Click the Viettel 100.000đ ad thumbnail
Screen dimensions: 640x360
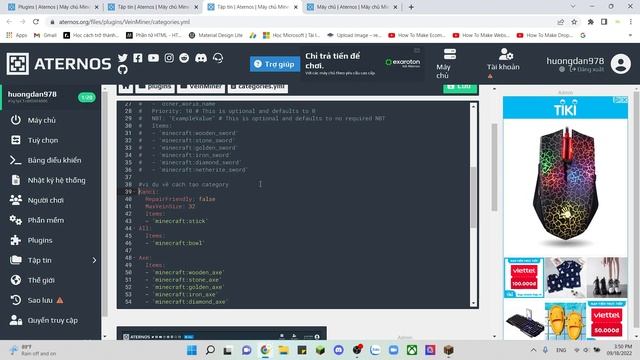[x=524, y=277]
